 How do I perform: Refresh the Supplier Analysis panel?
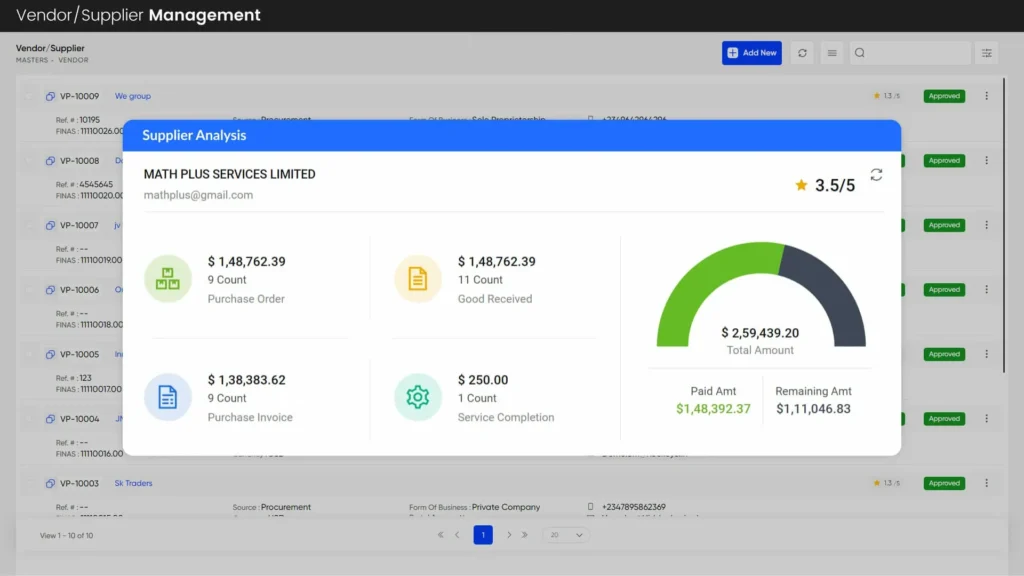(x=876, y=175)
